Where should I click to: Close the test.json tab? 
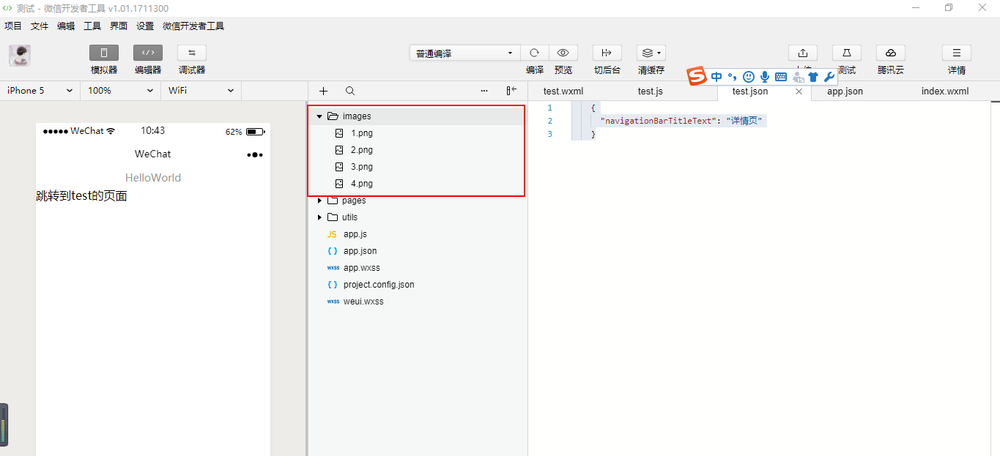(798, 91)
